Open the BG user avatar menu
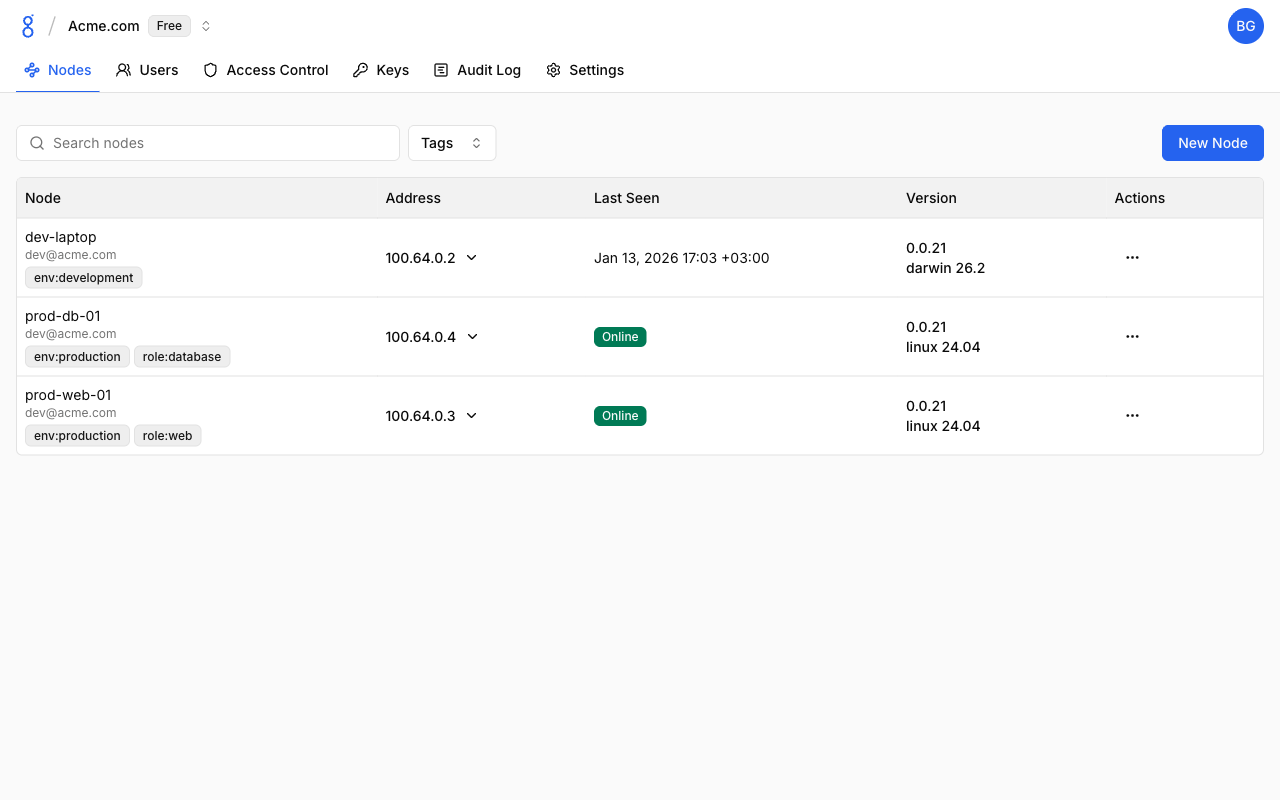The height and width of the screenshot is (800, 1280). point(1245,26)
